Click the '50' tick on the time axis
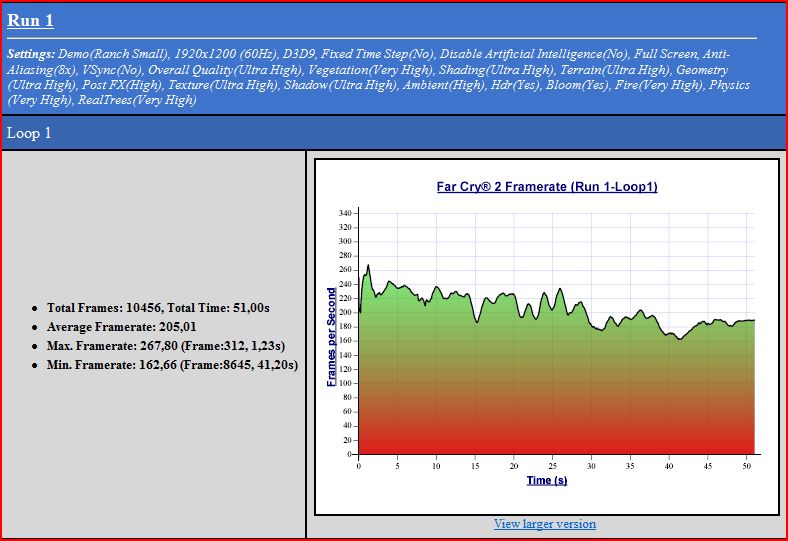The height and width of the screenshot is (541, 788). click(x=747, y=466)
